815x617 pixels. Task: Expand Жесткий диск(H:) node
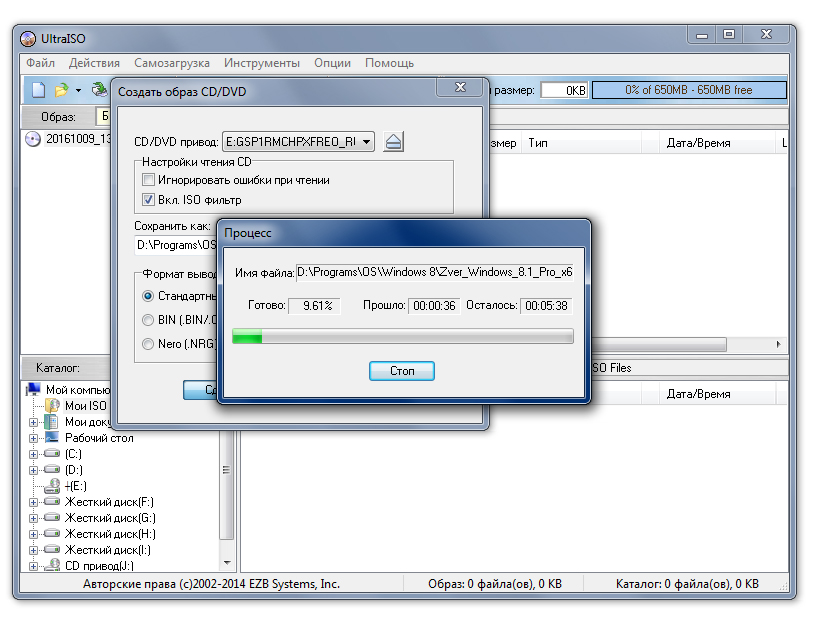33,534
